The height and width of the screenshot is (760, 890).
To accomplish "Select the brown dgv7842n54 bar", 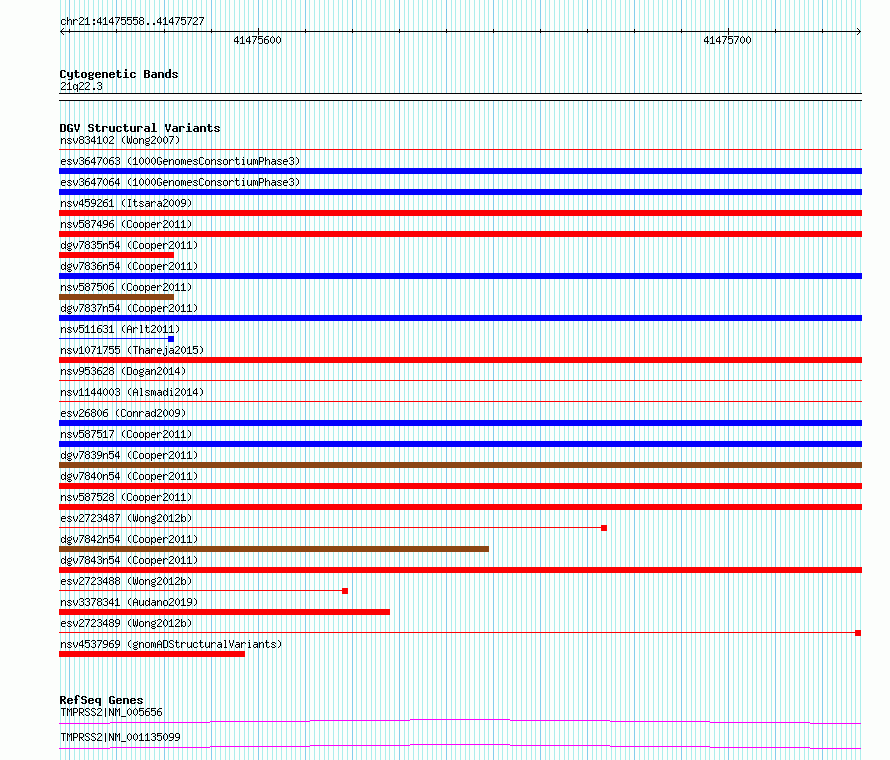I will (x=274, y=549).
